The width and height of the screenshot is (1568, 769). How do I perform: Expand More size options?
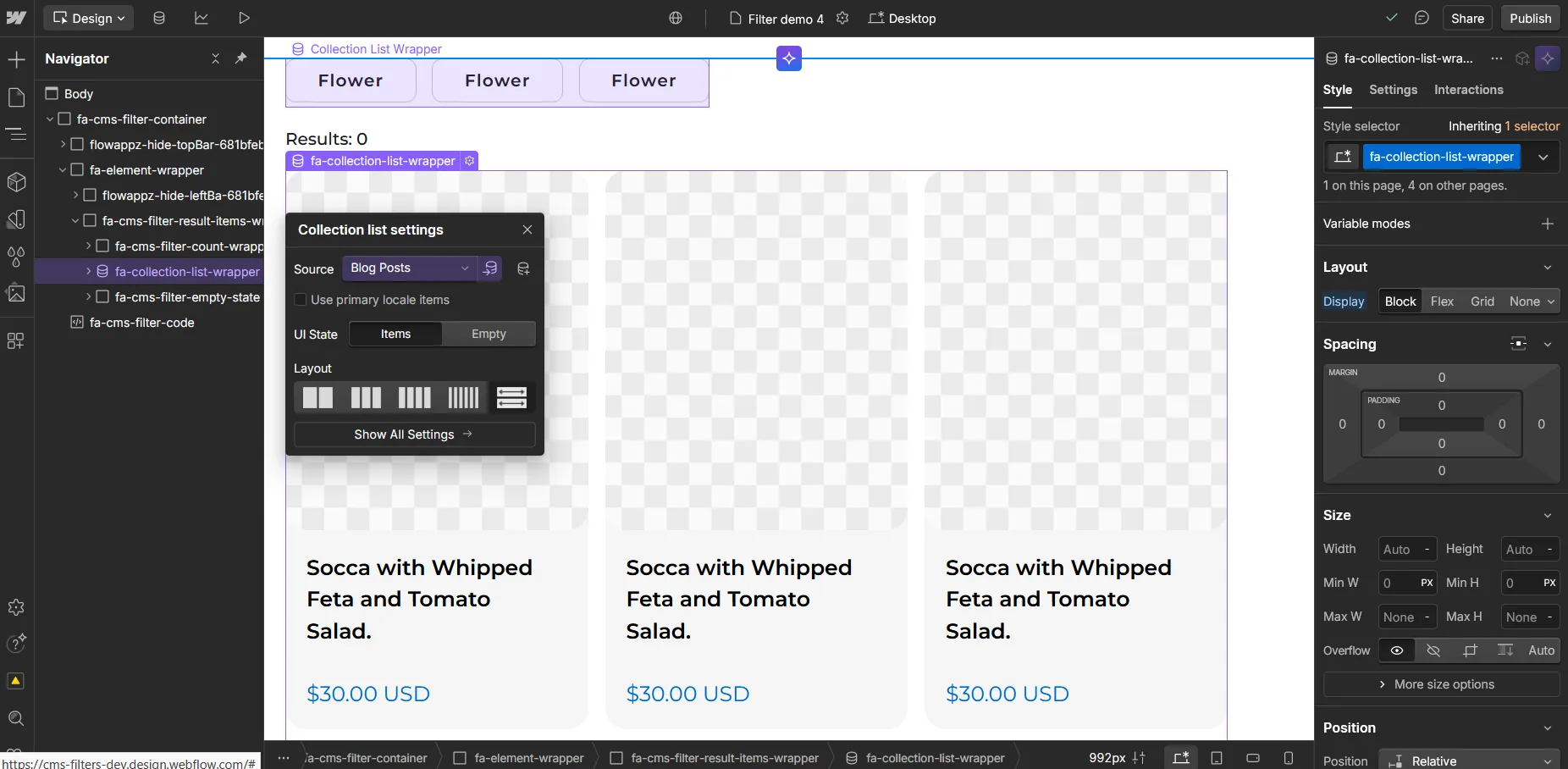(x=1441, y=684)
